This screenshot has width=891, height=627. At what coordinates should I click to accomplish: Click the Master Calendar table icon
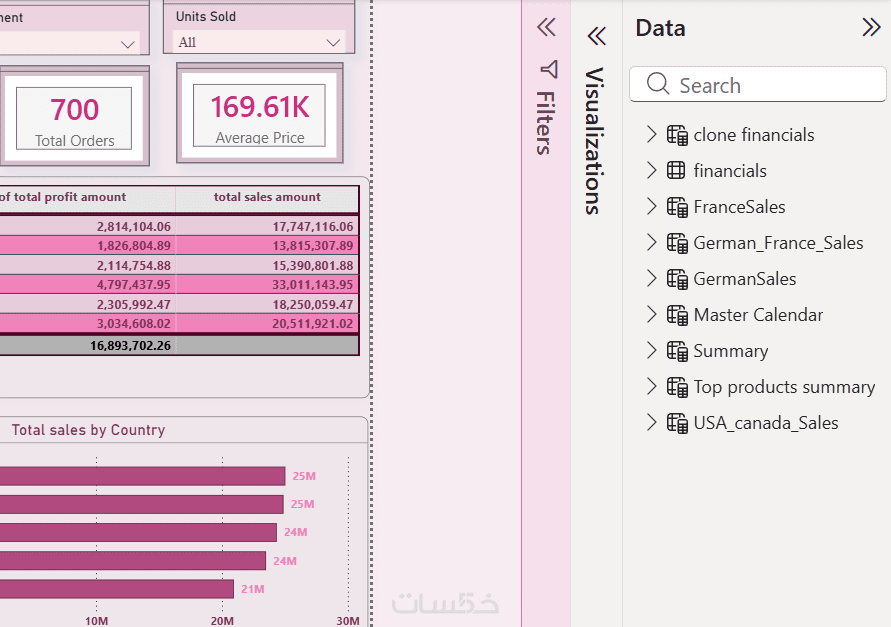[x=677, y=315]
